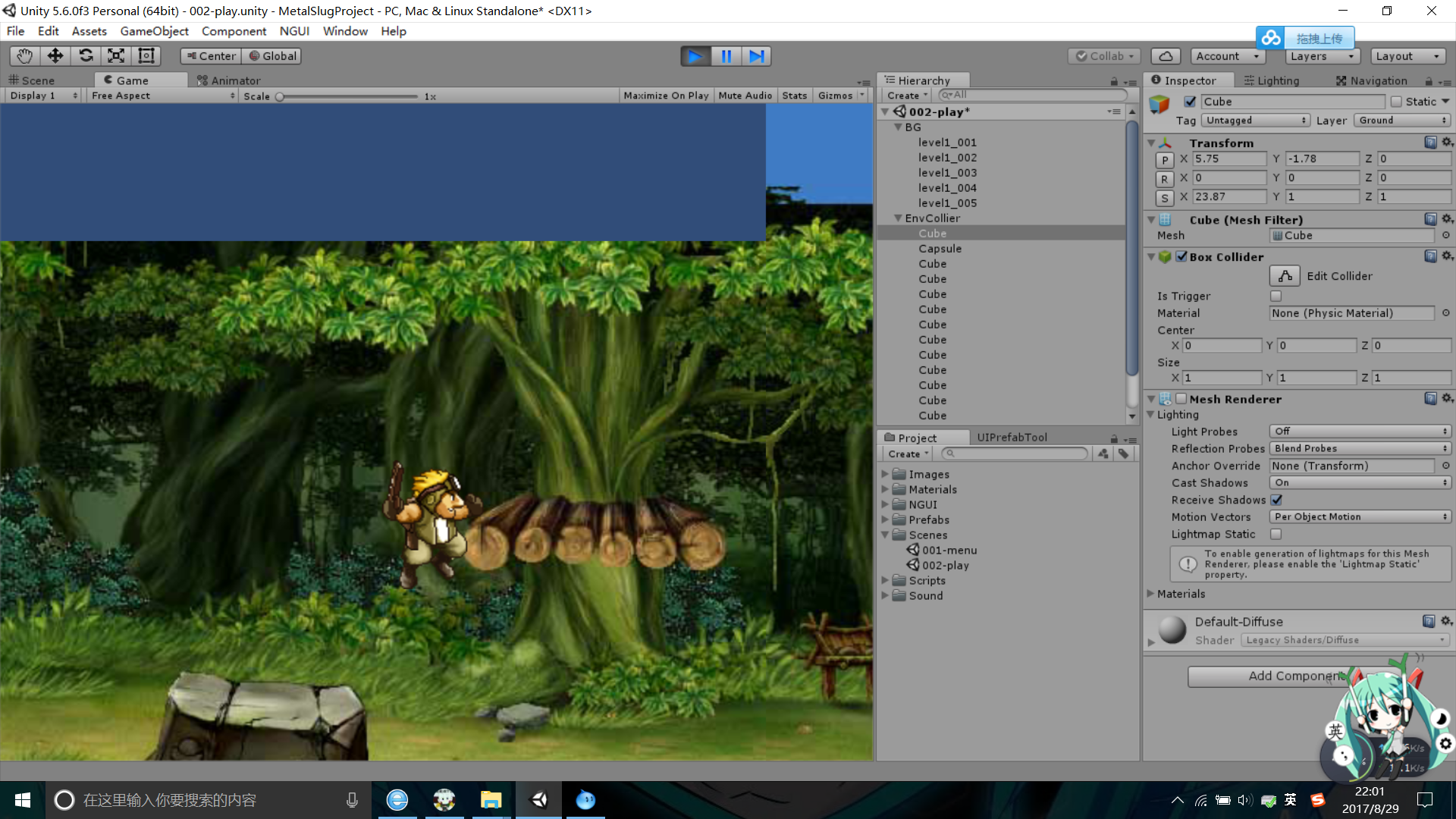Toggle the Inspector lock icon
This screenshot has height=819, width=1456.
tap(1429, 81)
